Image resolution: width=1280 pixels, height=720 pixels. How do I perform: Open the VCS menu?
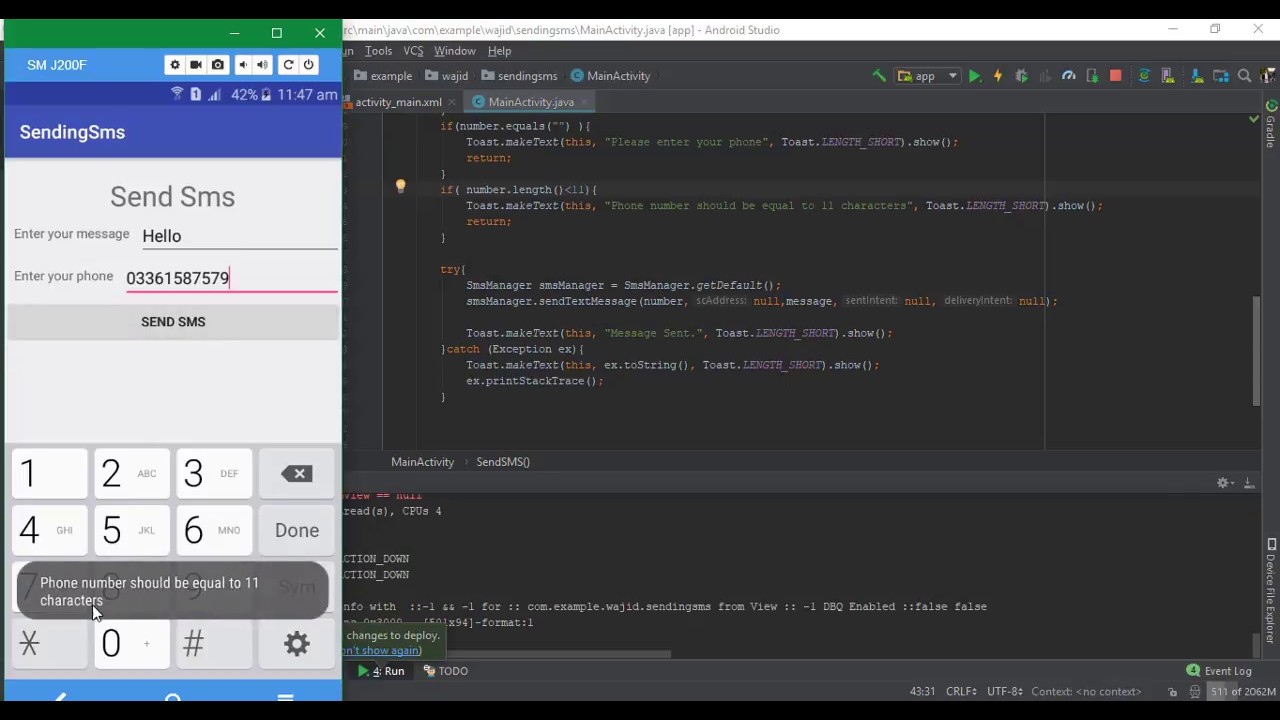pos(413,51)
